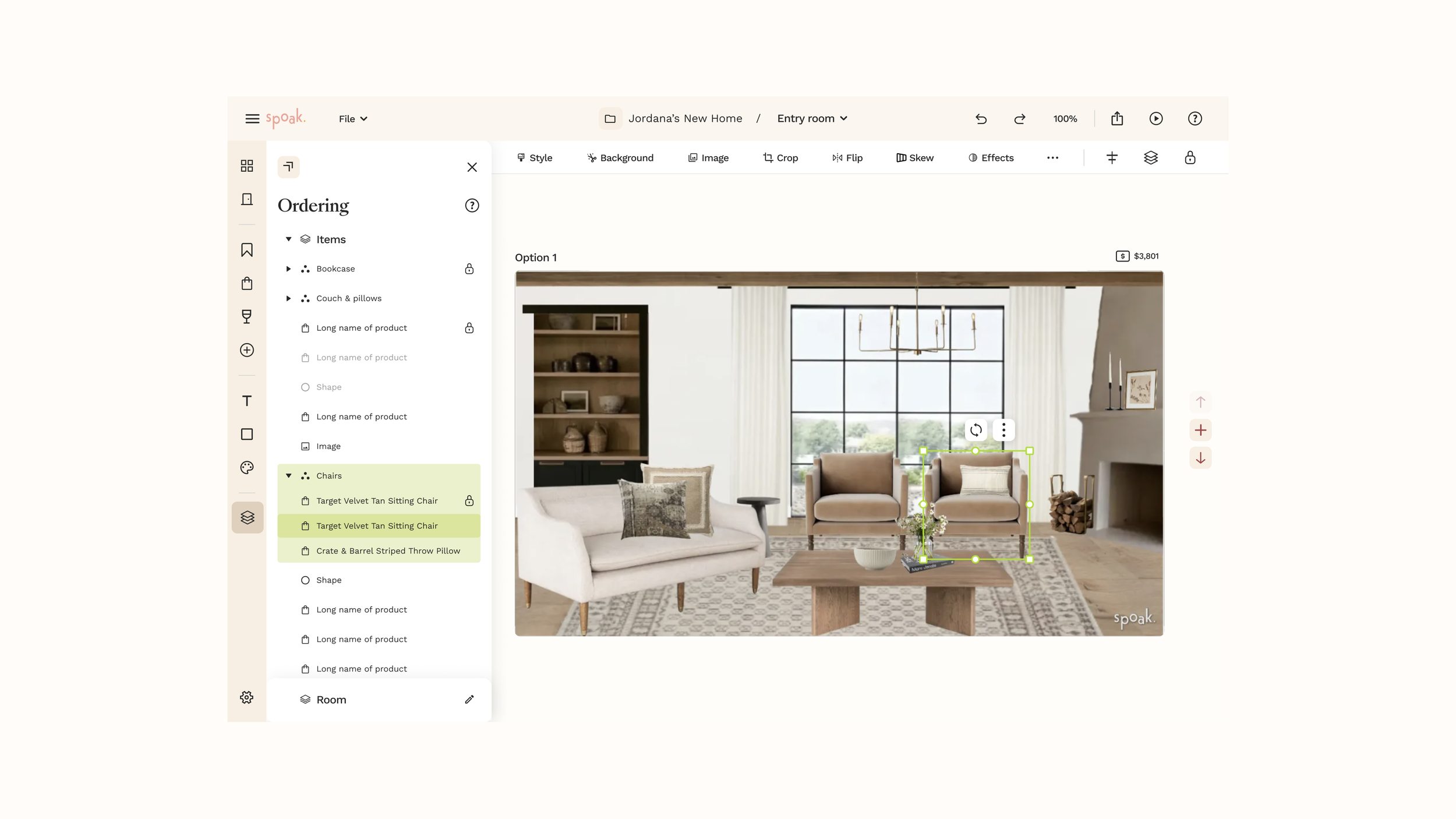This screenshot has height=819, width=1456.
Task: Toggle the lock icon in top toolbar
Action: (x=1190, y=158)
